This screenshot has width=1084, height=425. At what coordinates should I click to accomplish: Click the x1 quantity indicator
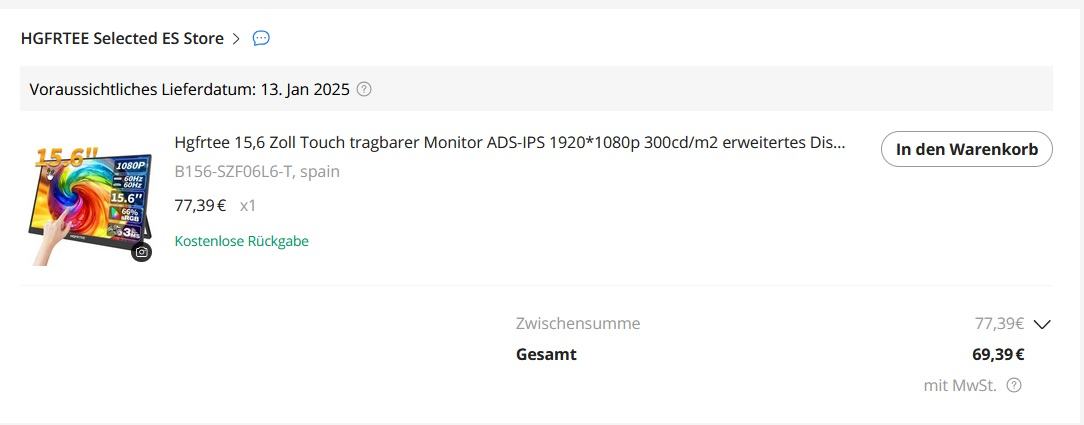pos(248,205)
